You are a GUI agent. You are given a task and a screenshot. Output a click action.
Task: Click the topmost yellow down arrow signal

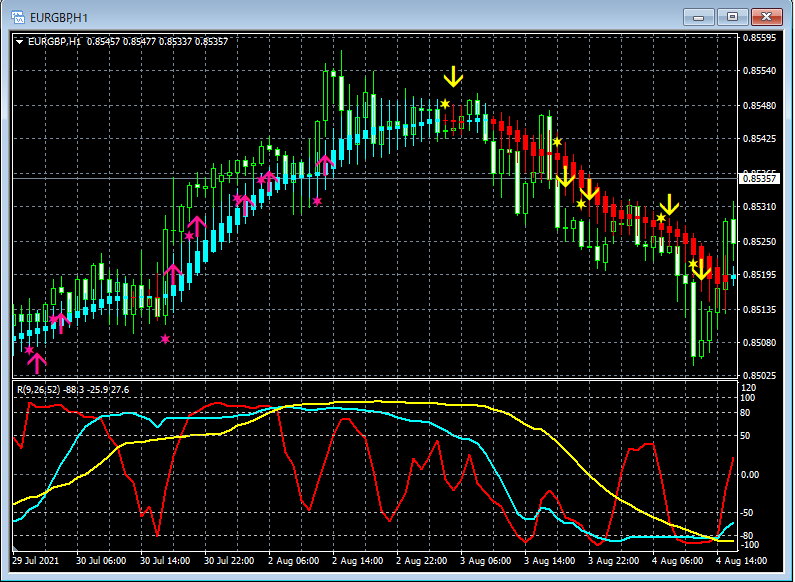click(453, 76)
